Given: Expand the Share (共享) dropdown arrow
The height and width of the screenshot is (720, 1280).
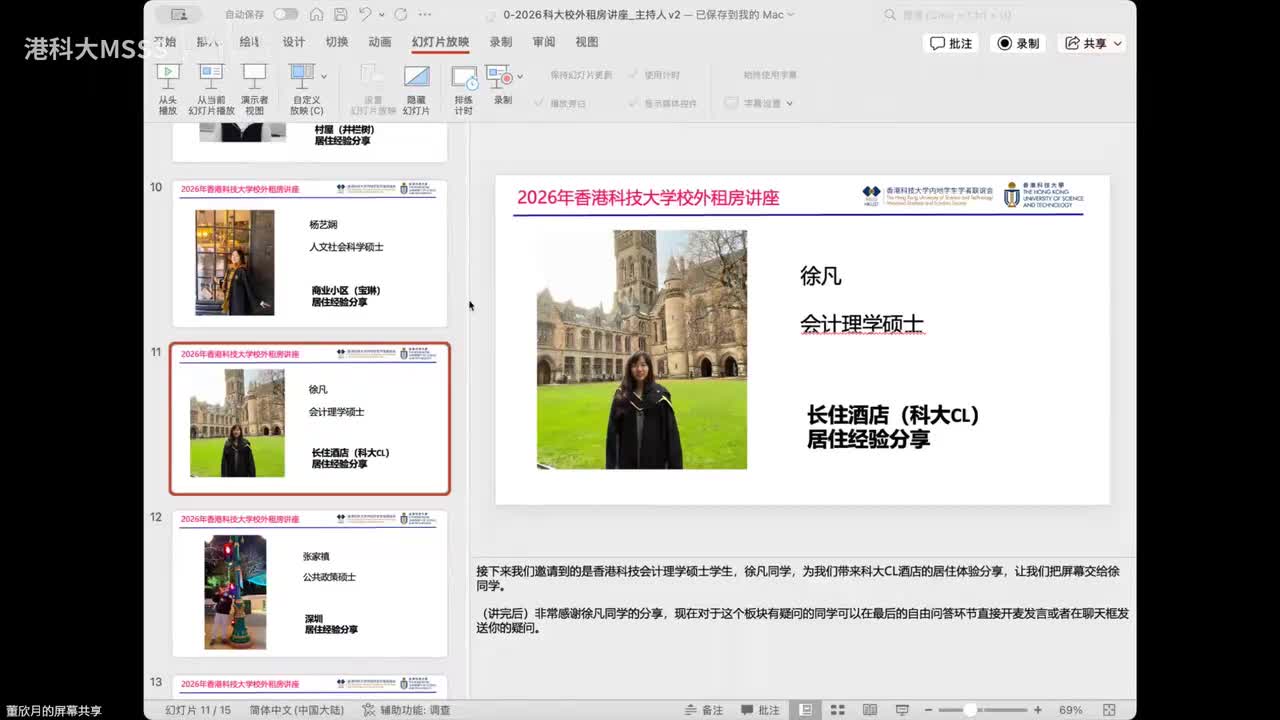Looking at the screenshot, I should pyautogui.click(x=1117, y=43).
